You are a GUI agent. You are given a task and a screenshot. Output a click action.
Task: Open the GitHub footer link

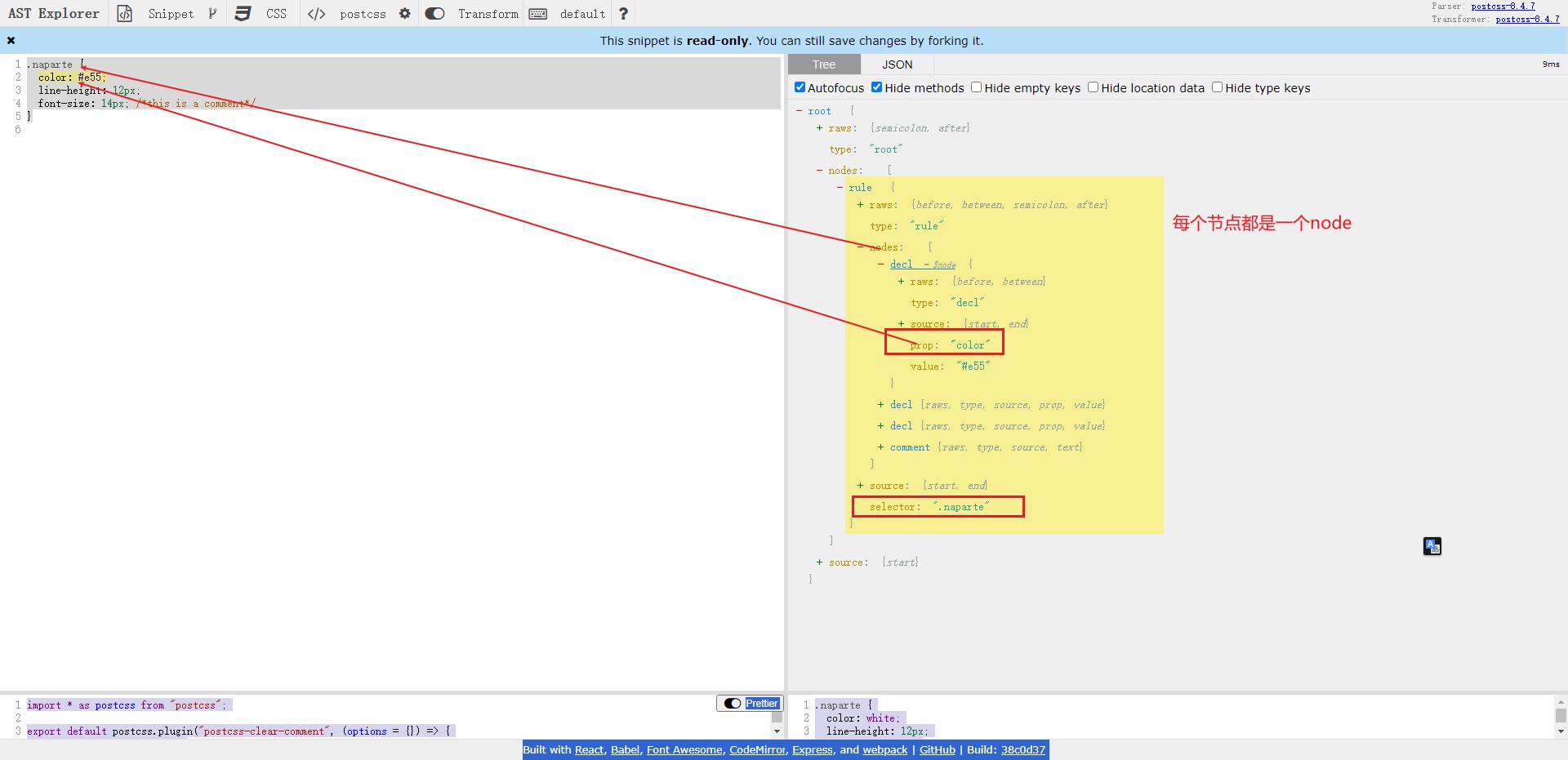point(938,749)
